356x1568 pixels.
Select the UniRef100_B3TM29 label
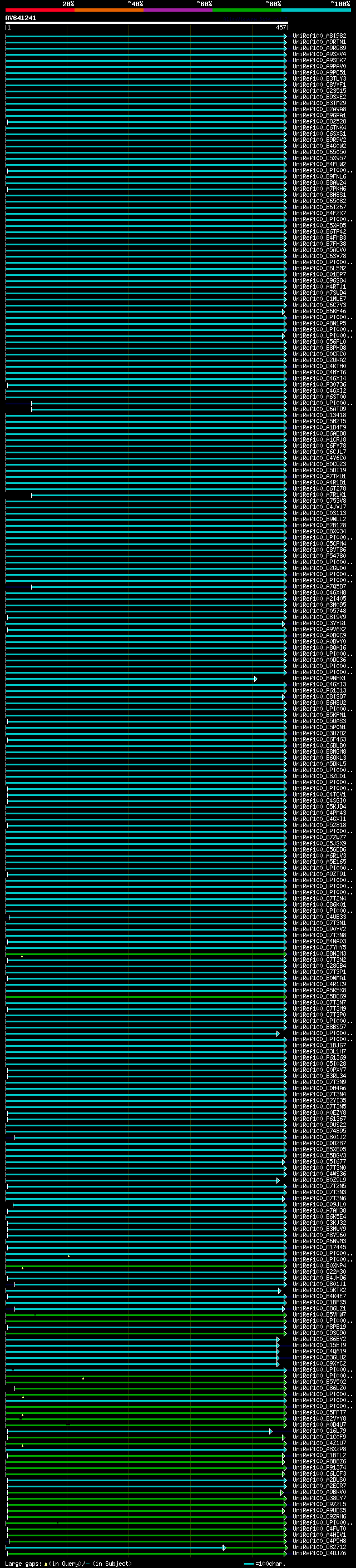[319, 103]
